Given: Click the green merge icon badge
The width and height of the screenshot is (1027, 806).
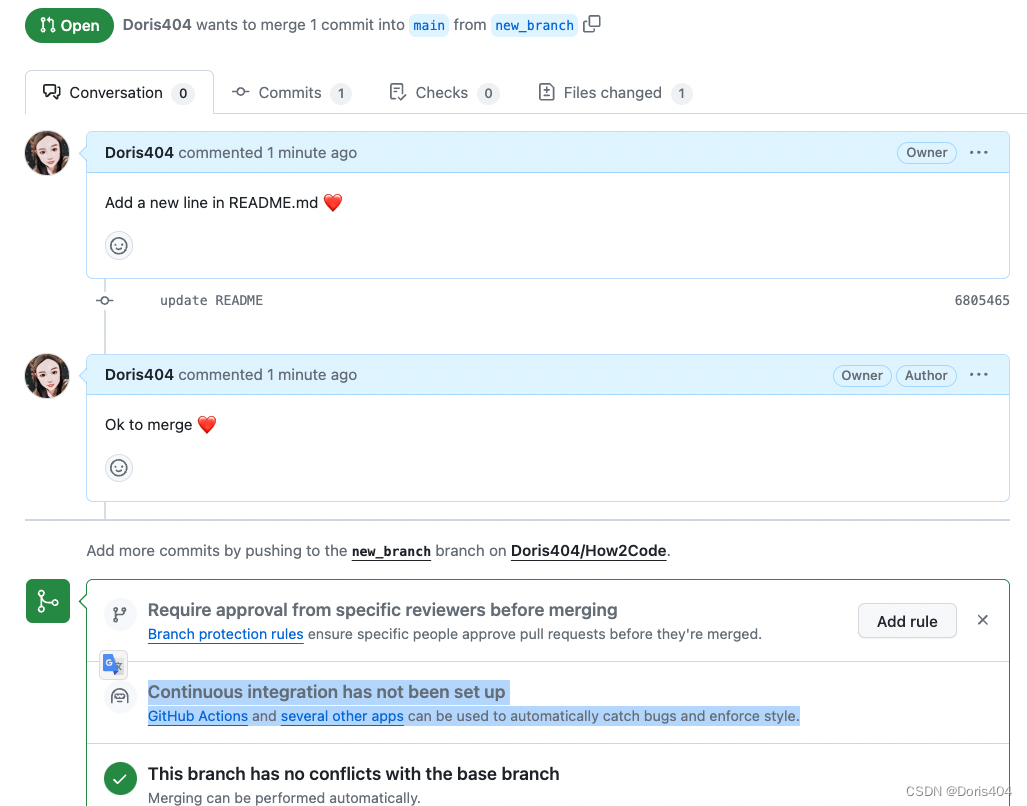Looking at the screenshot, I should [48, 601].
